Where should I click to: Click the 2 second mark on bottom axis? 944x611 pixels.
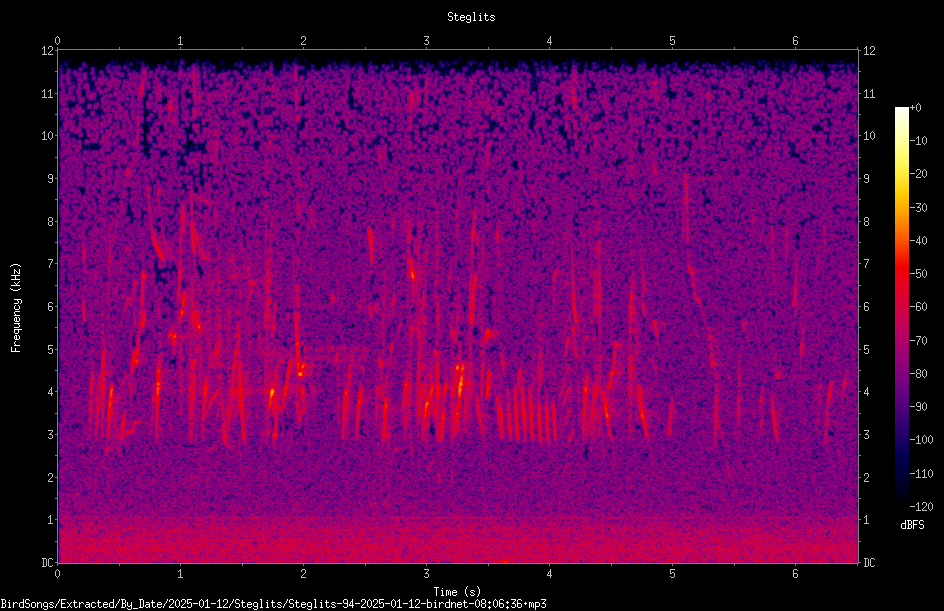pyautogui.click(x=303, y=574)
